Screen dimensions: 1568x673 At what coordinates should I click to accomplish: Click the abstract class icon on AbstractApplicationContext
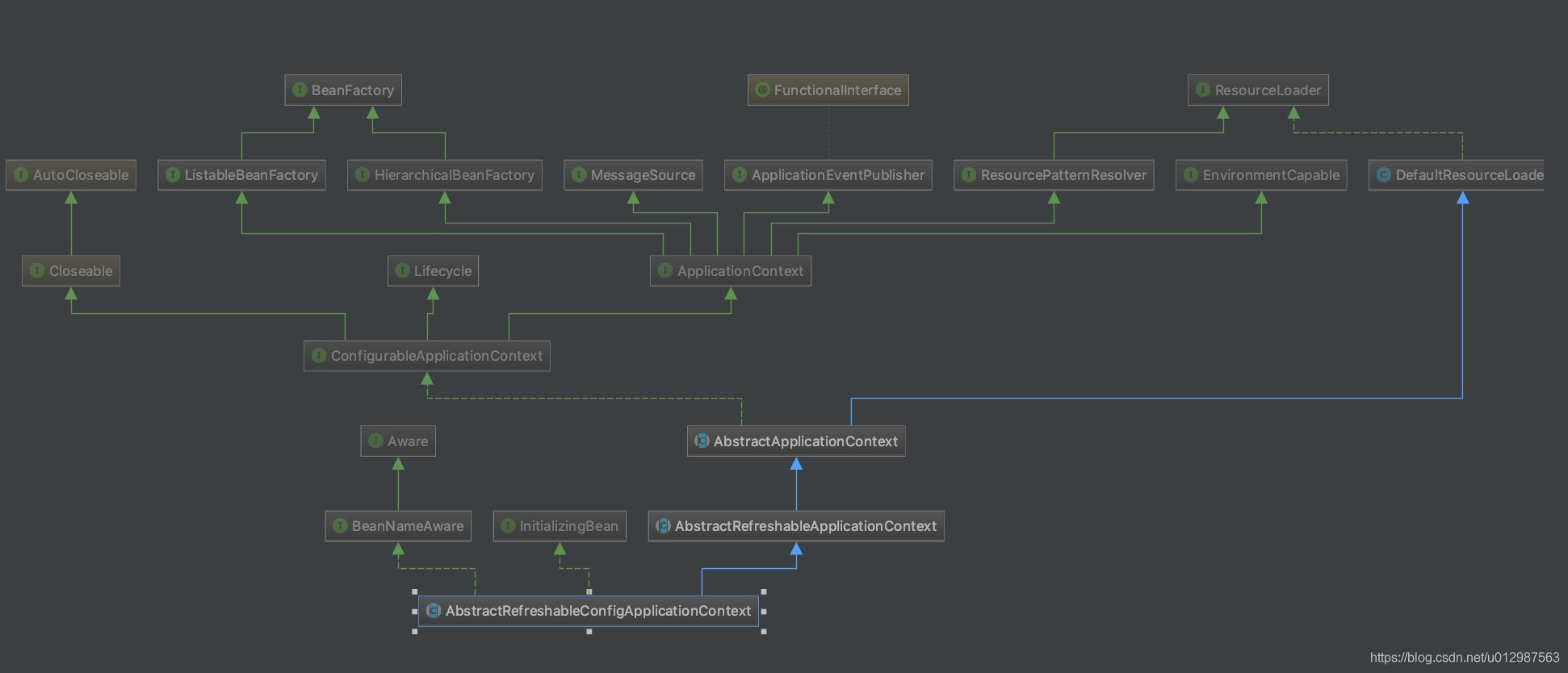(702, 441)
